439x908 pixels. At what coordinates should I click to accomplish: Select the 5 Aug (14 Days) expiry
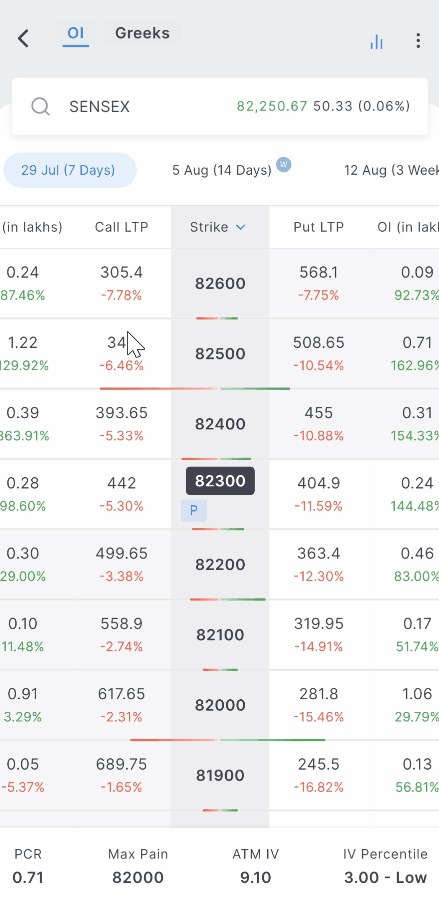[222, 170]
